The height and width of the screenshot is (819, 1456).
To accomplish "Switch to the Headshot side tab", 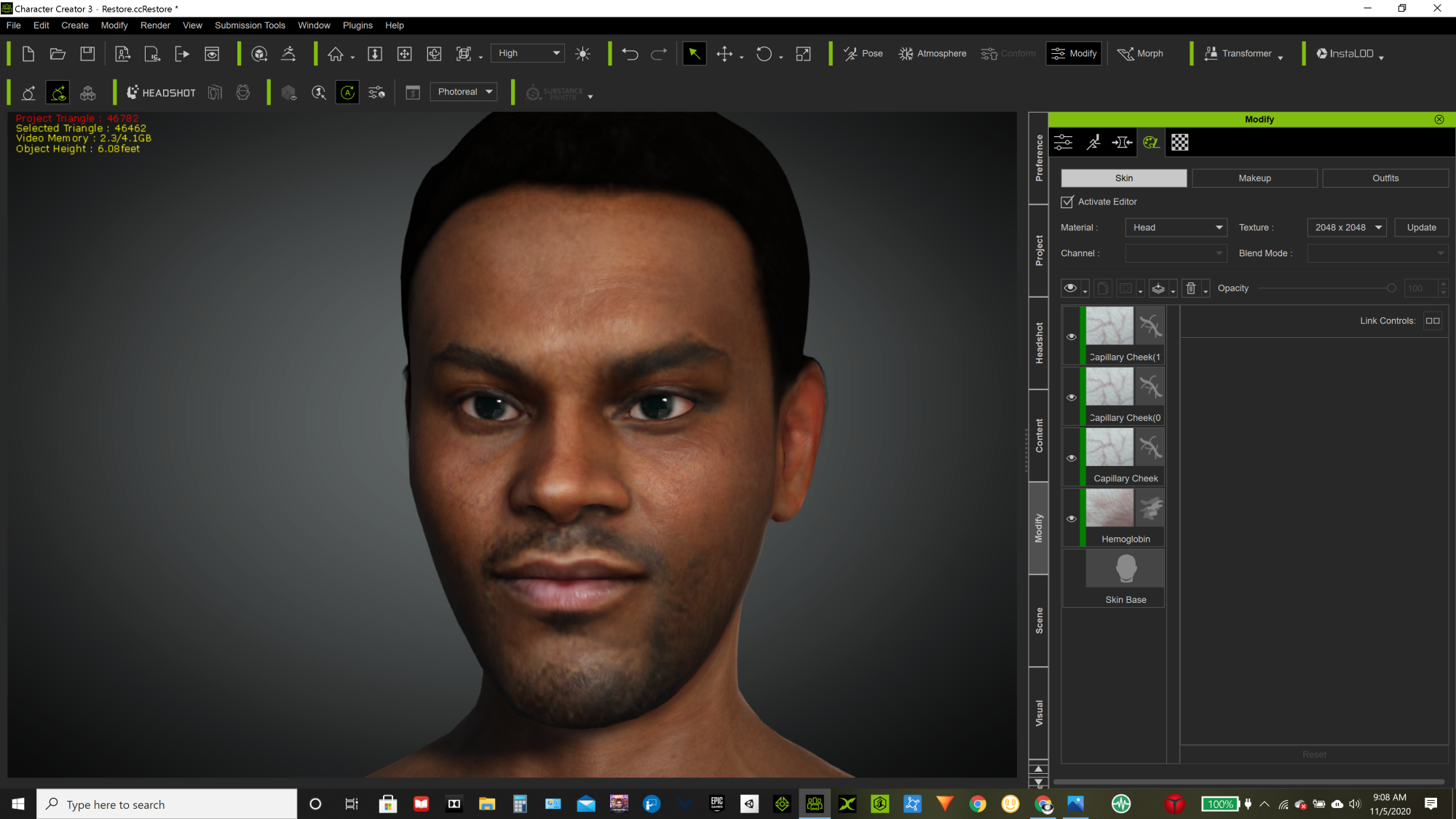I will click(1038, 343).
